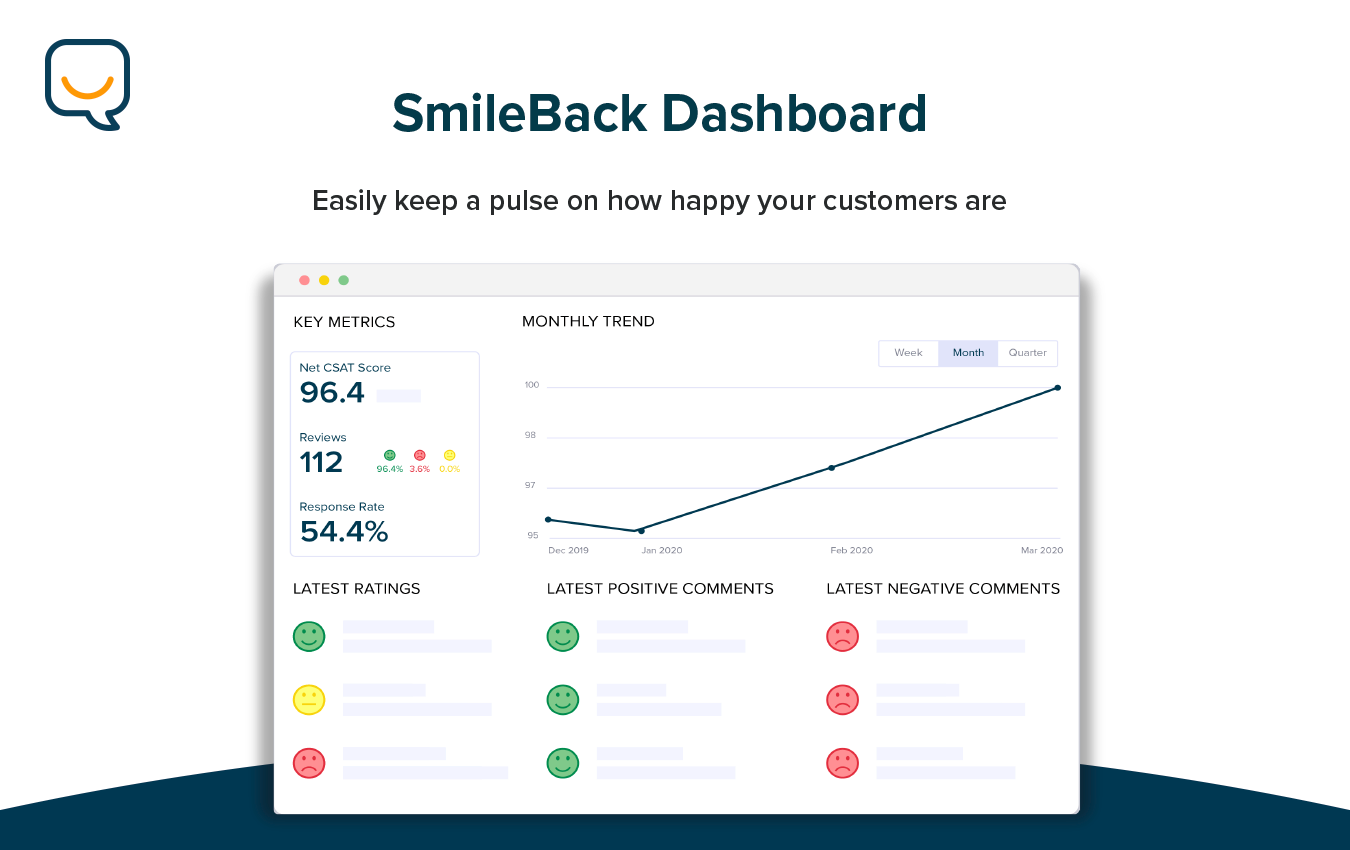The height and width of the screenshot is (850, 1350).
Task: Click the green smiley showing 96.4% under Reviews
Action: [389, 455]
